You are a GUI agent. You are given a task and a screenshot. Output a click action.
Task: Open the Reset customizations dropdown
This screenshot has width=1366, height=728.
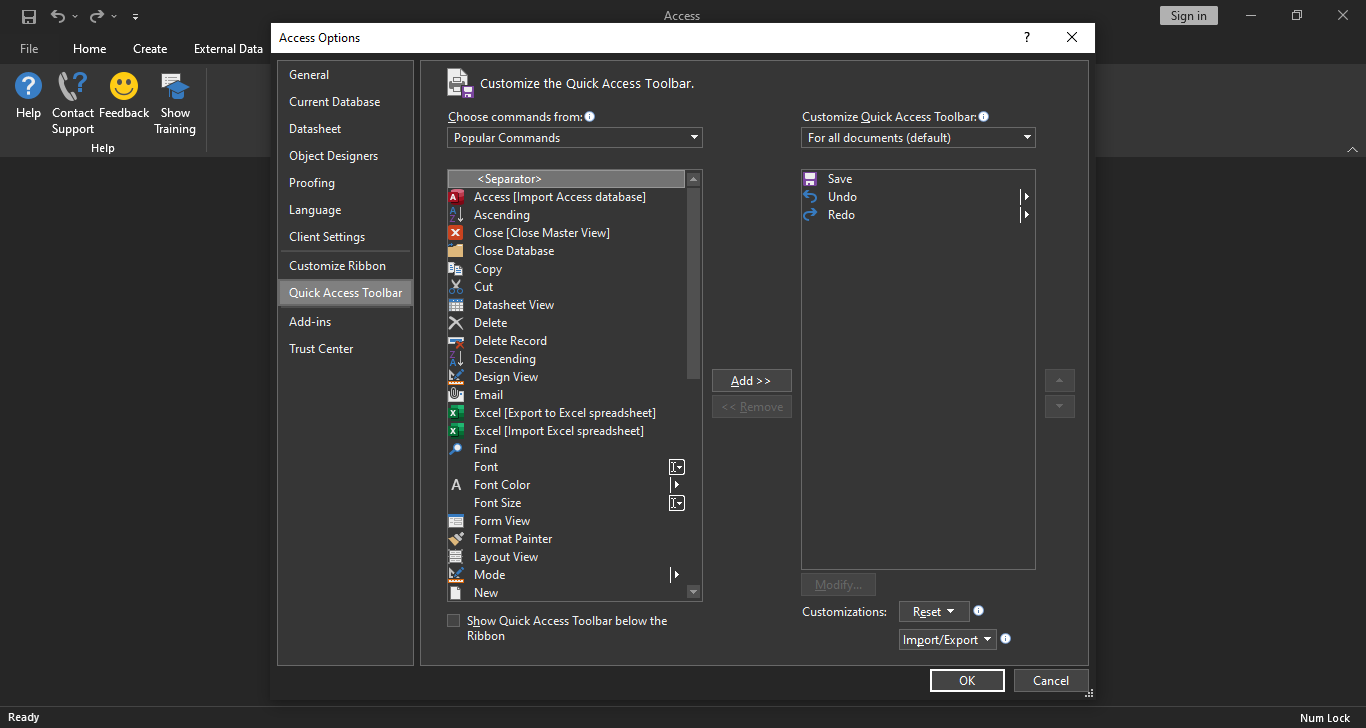tap(933, 612)
